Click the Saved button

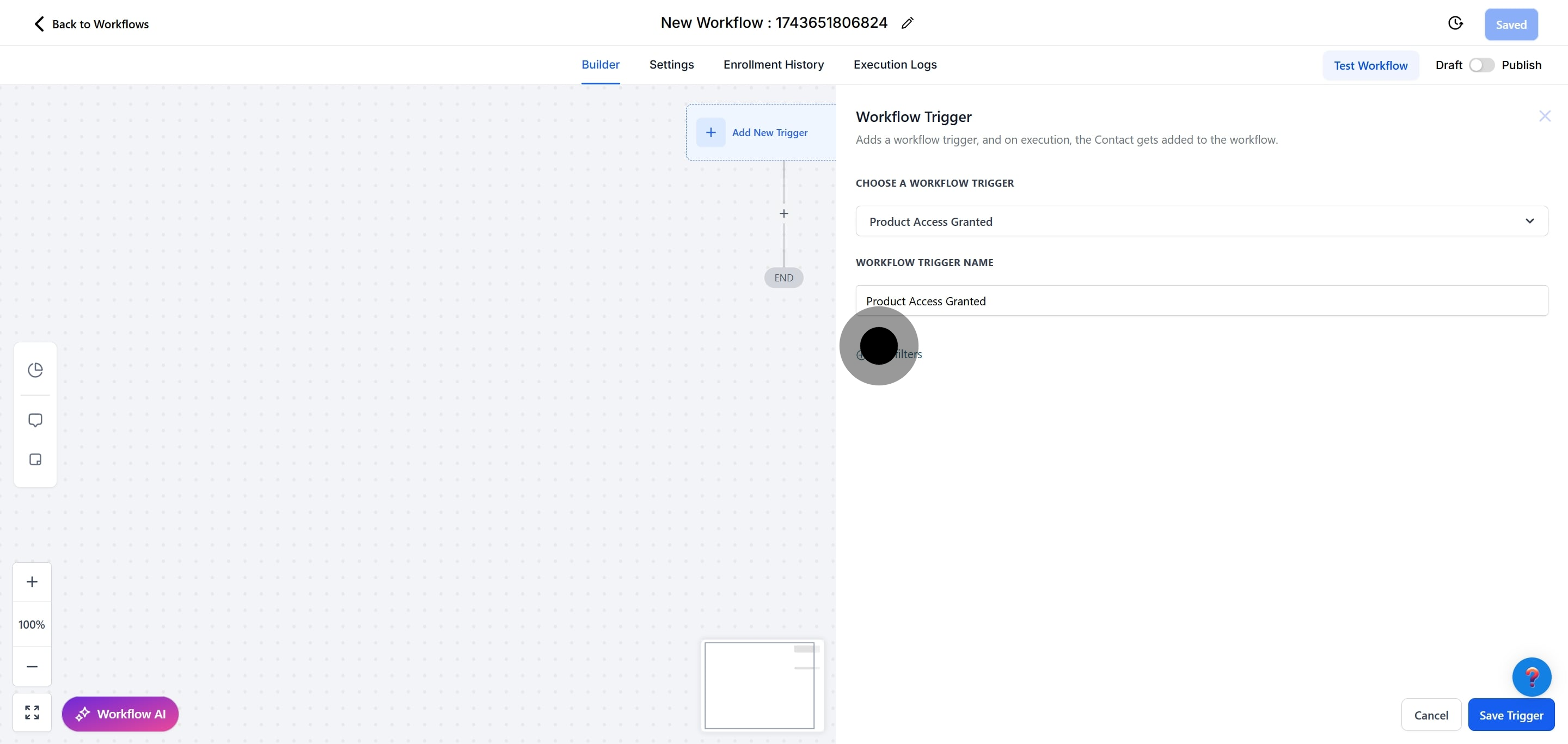pos(1511,24)
